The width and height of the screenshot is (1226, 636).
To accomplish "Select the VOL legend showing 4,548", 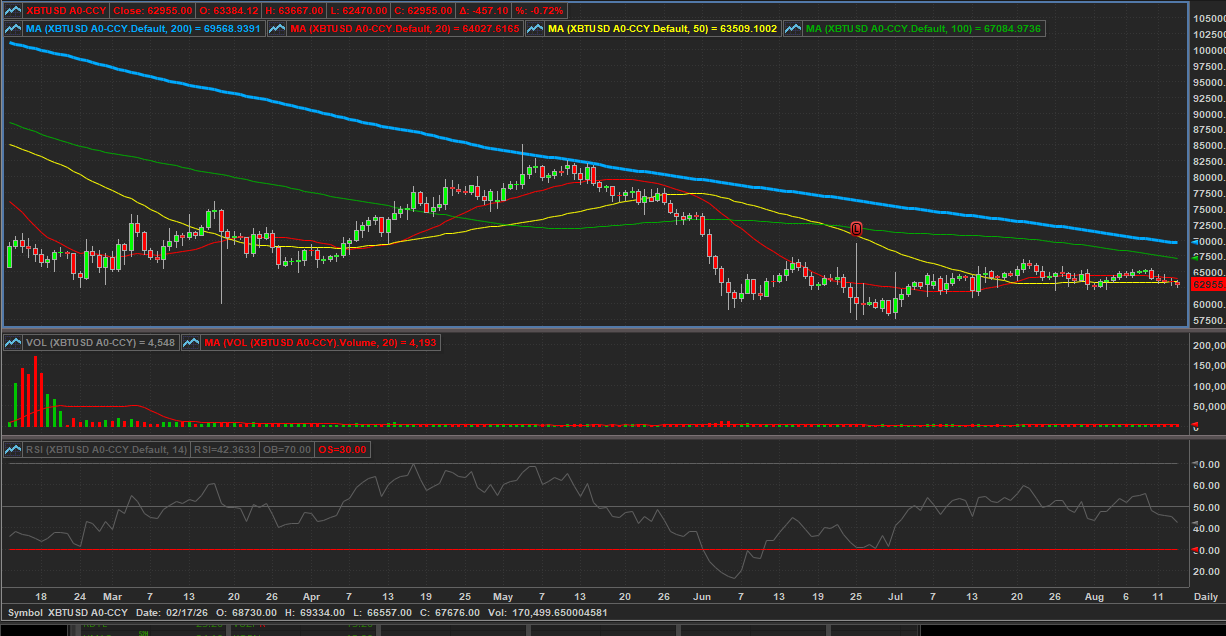I will click(x=101, y=343).
